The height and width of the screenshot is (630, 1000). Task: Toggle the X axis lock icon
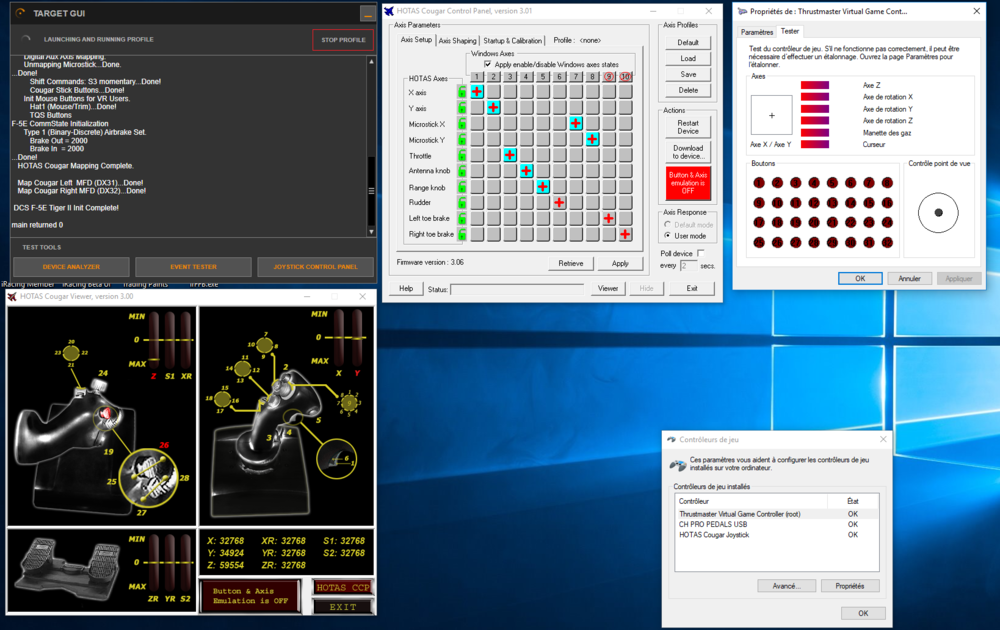click(x=462, y=92)
